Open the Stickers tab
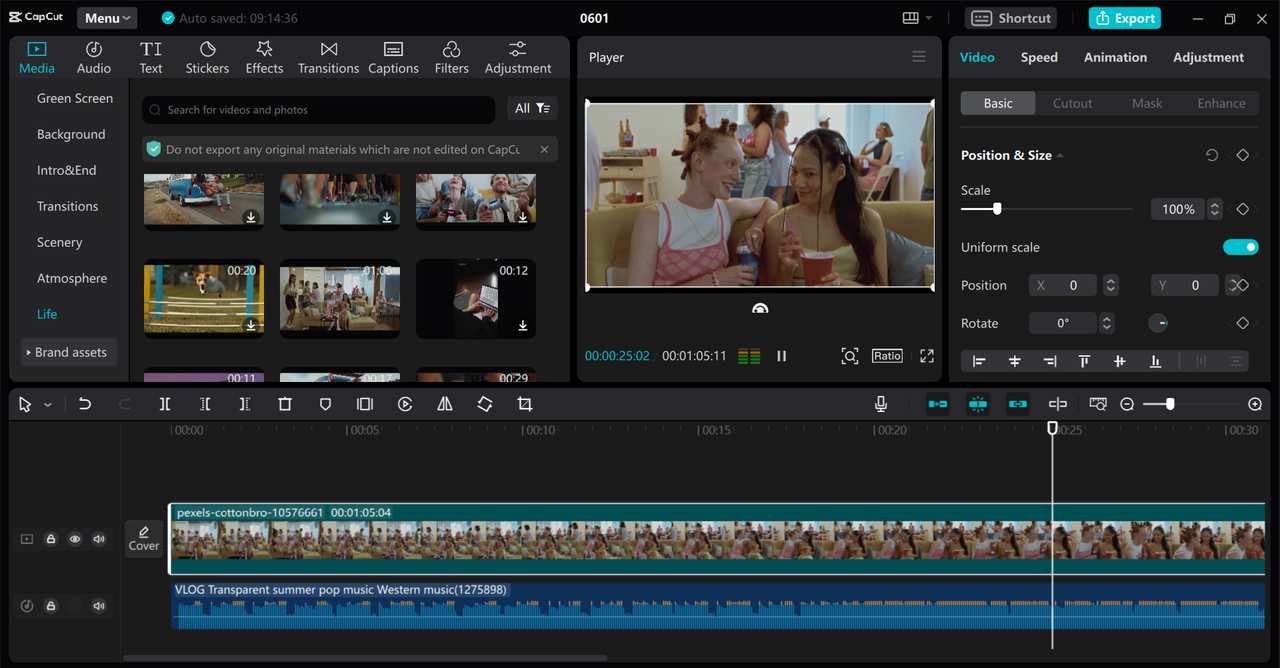1280x668 pixels. click(207, 58)
